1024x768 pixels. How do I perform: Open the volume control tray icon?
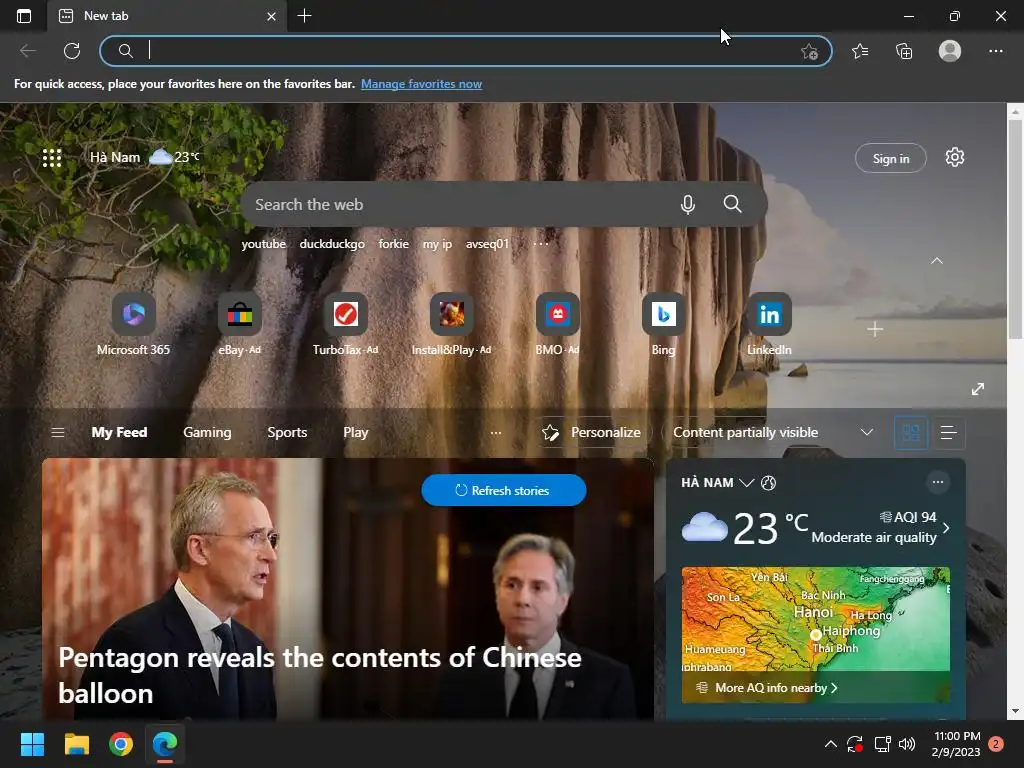(906, 744)
